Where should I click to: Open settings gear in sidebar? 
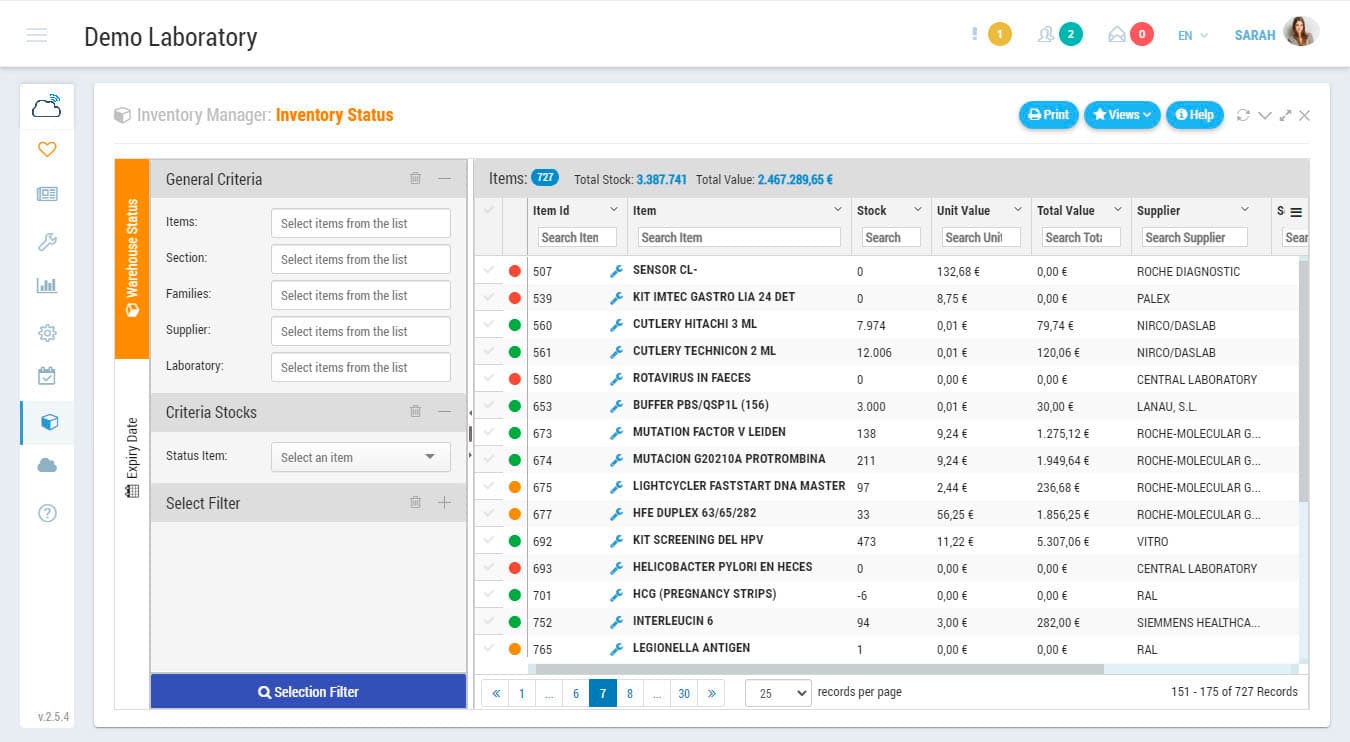(x=47, y=332)
